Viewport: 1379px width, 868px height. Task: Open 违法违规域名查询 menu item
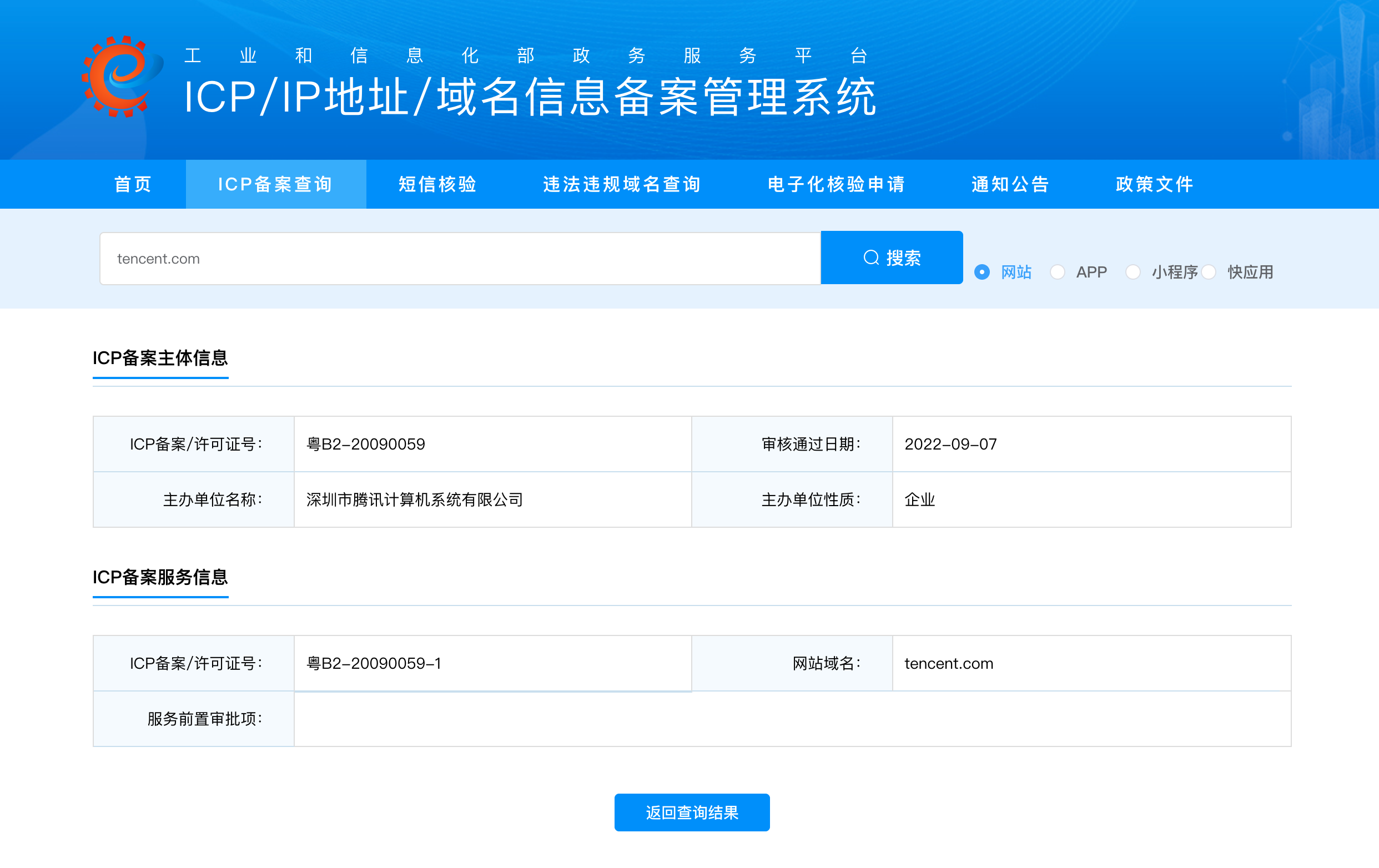pos(622,184)
